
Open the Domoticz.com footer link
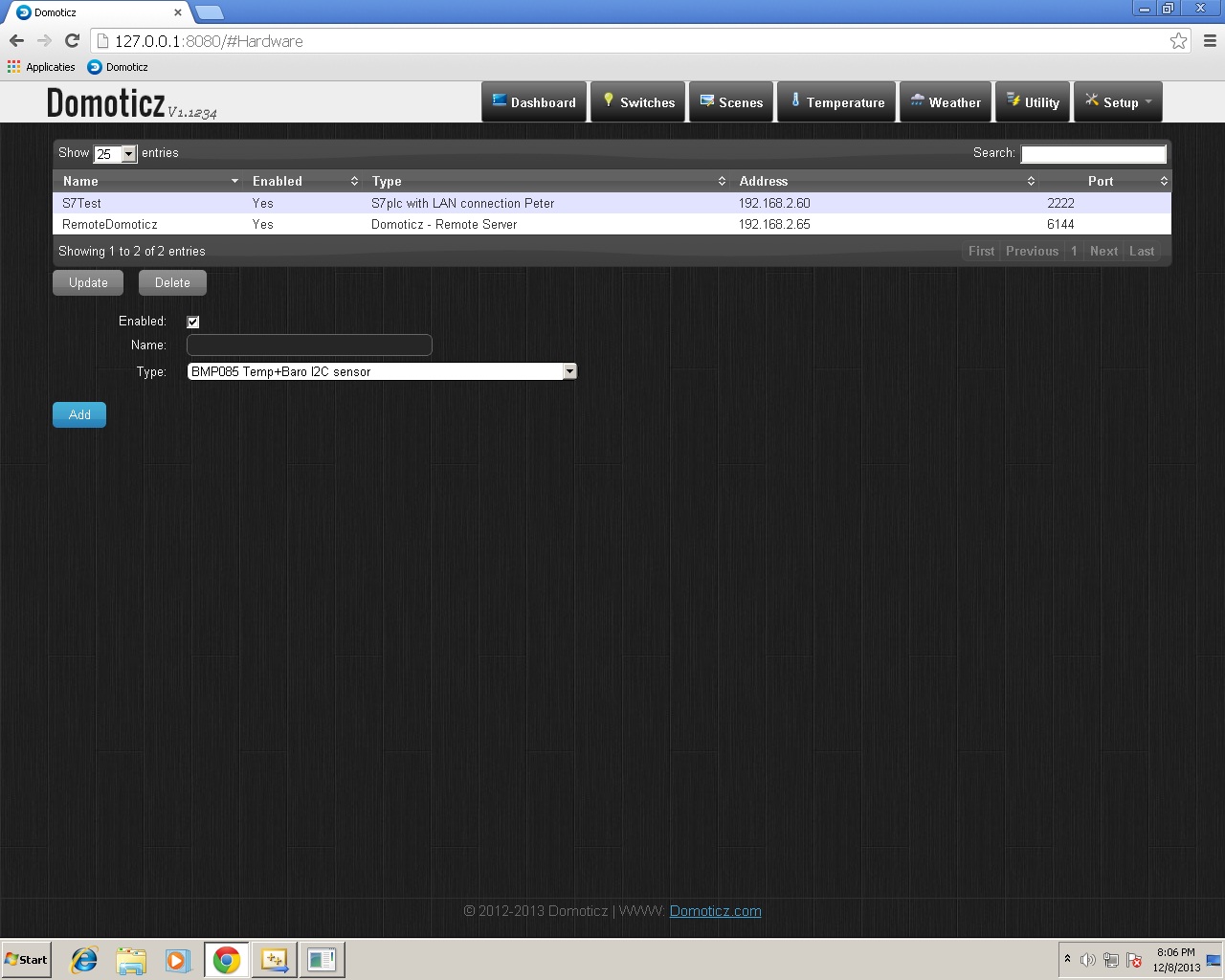pyautogui.click(x=715, y=911)
